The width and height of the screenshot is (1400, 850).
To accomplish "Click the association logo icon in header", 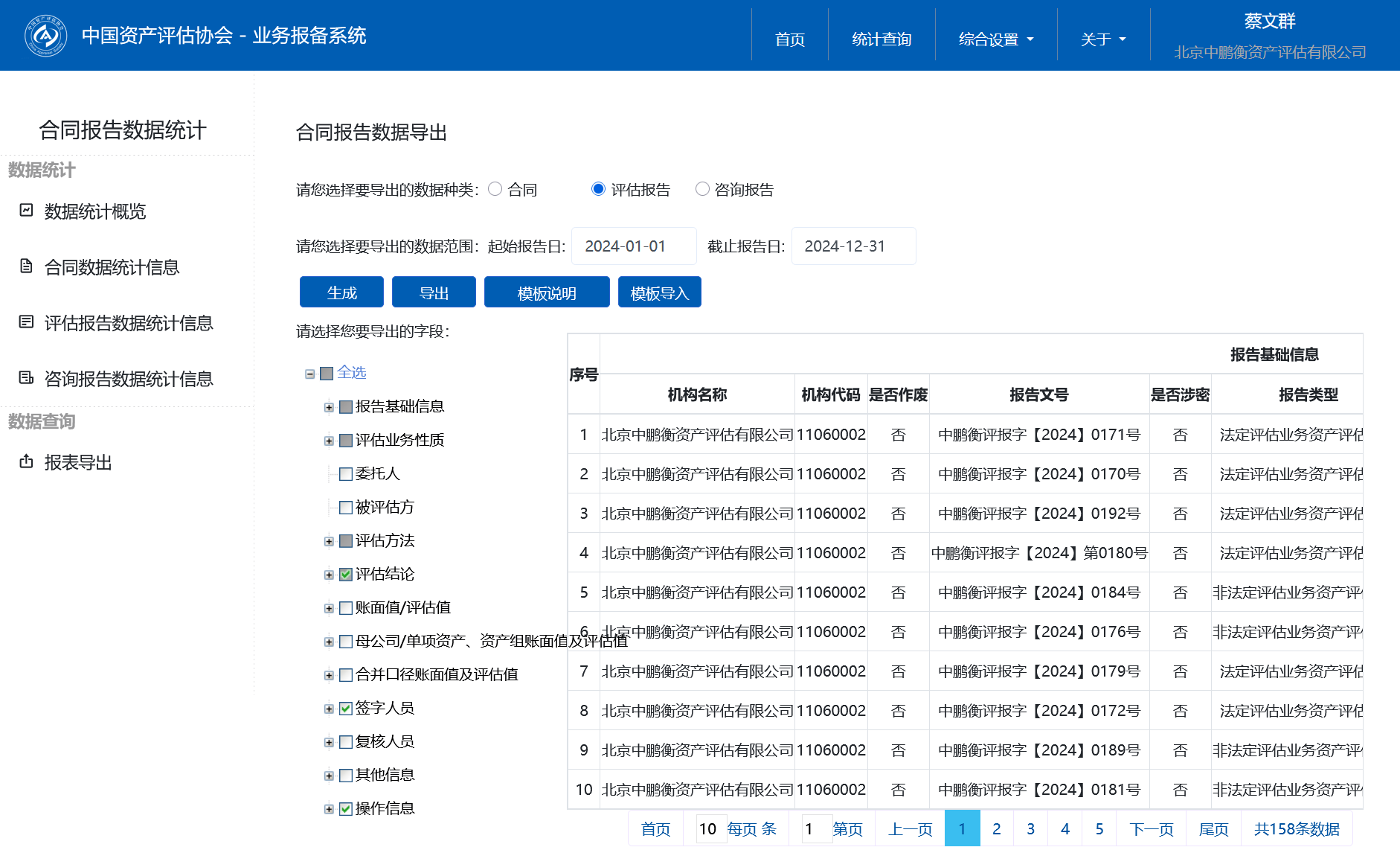I will click(46, 36).
